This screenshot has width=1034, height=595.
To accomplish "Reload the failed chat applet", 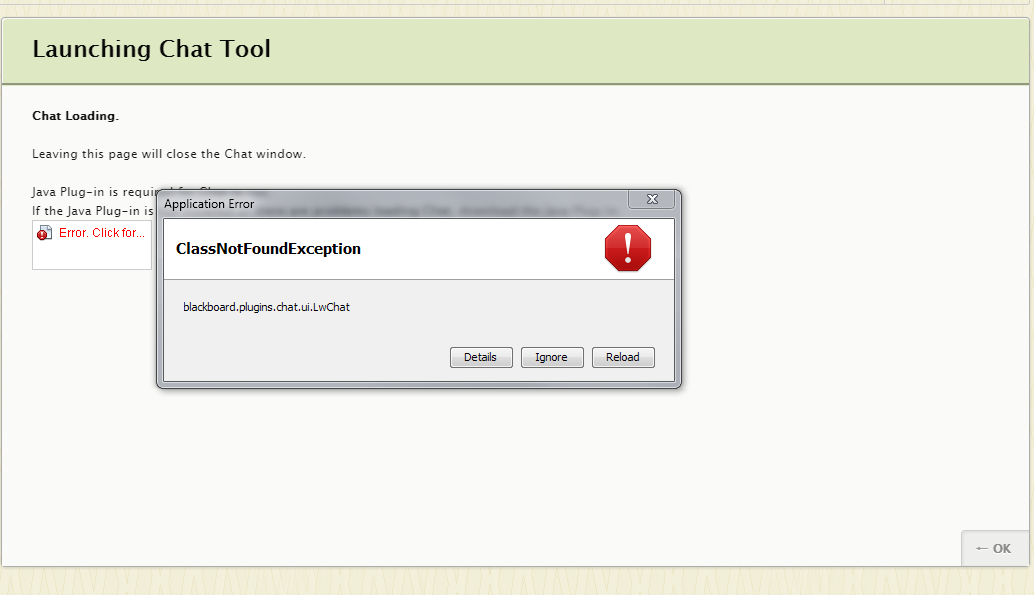I will 622,357.
